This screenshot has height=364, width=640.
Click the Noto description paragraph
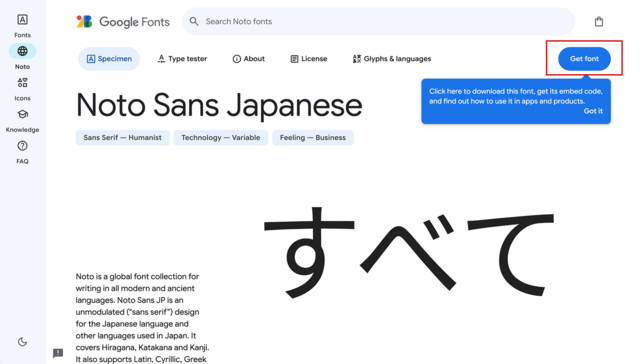coord(142,318)
